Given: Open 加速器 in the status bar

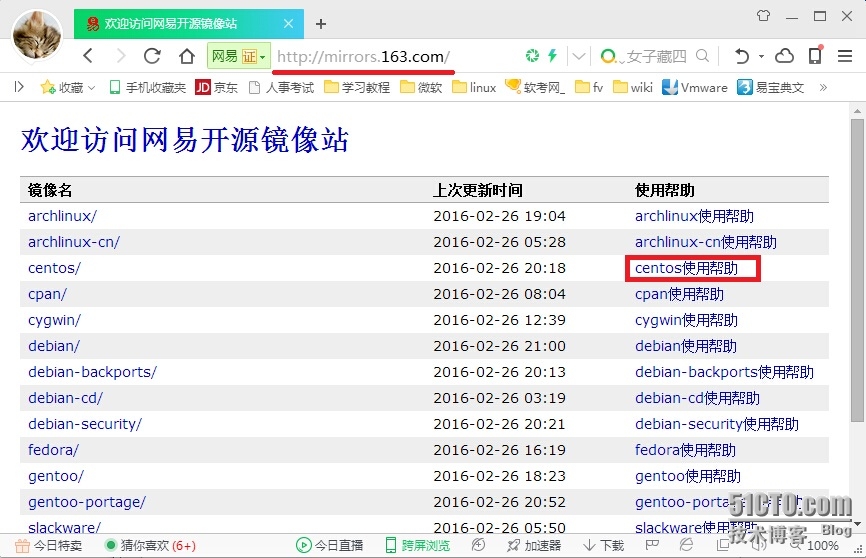Looking at the screenshot, I should [534, 546].
